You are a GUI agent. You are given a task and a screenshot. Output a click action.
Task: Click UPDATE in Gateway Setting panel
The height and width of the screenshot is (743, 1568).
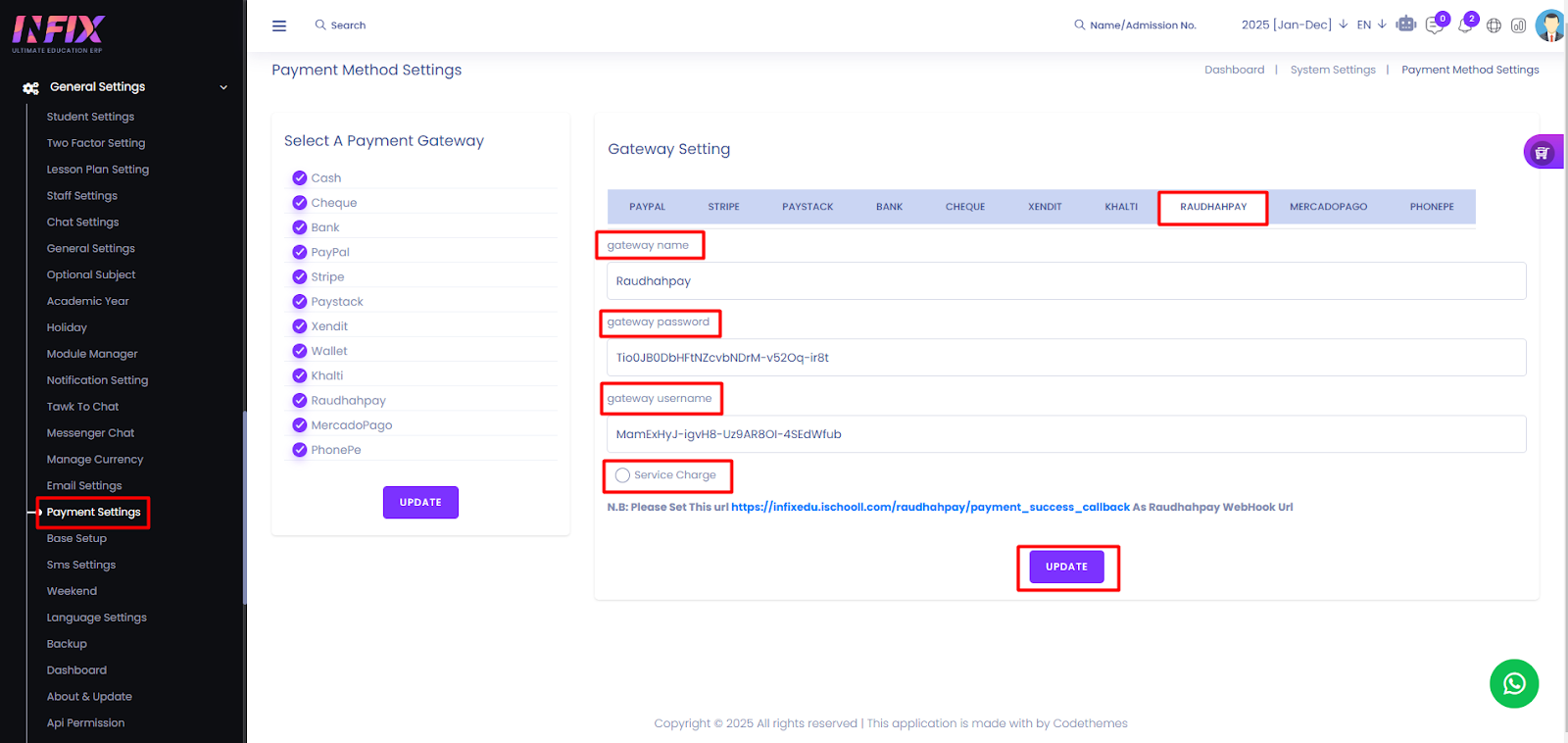pos(1066,567)
